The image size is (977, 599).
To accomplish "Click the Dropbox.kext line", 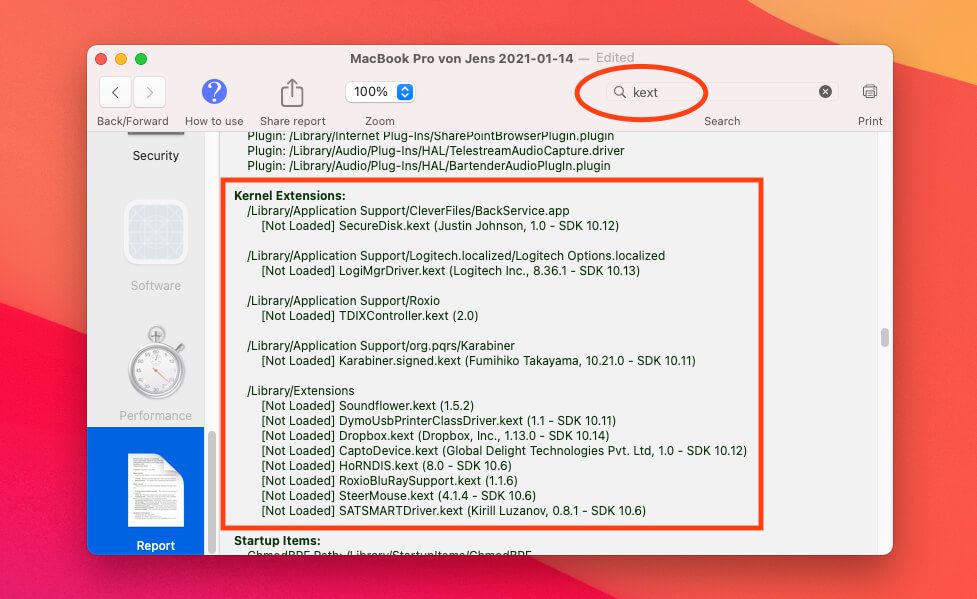I will pyautogui.click(x=436, y=436).
